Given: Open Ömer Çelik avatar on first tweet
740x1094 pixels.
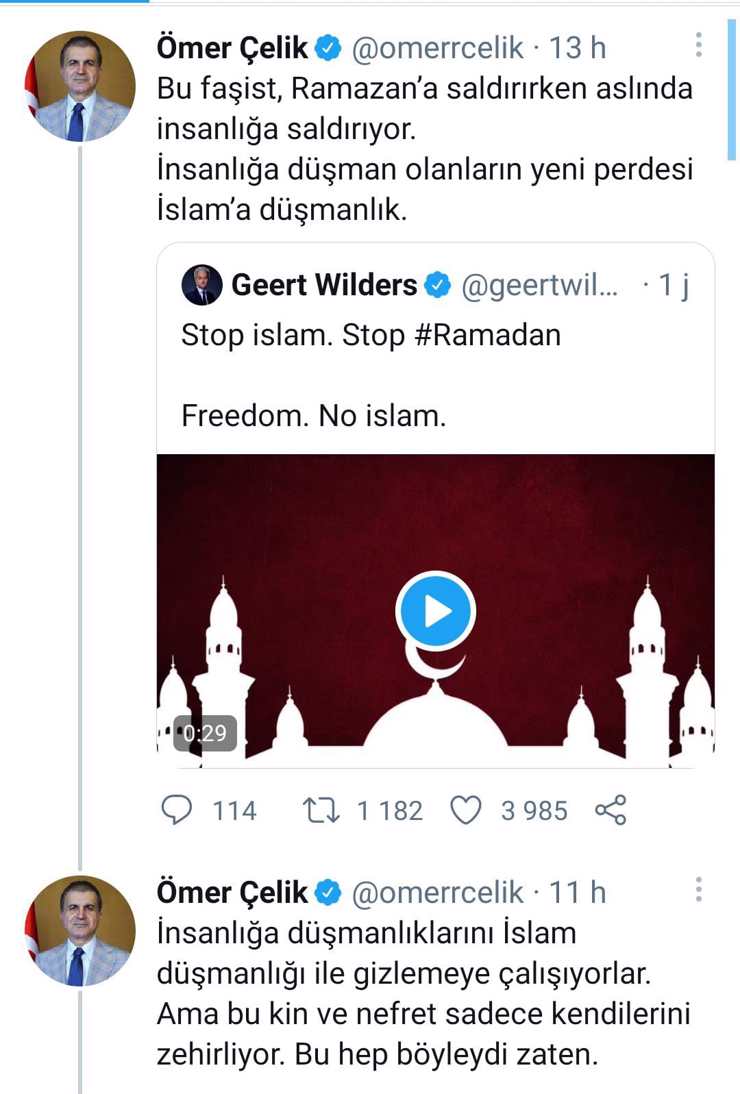Looking at the screenshot, I should (80, 87).
